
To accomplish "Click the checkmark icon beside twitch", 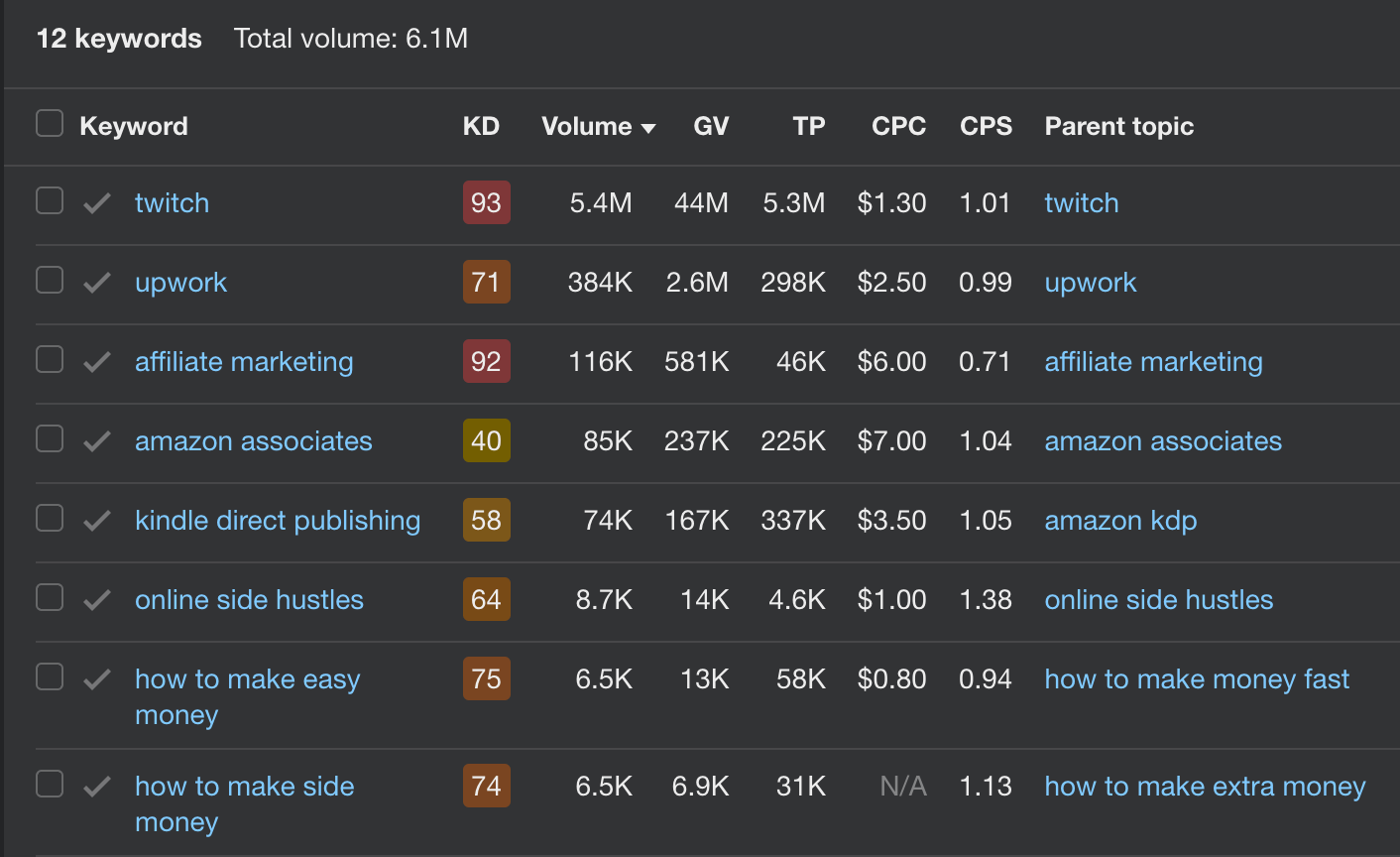I will click(96, 203).
